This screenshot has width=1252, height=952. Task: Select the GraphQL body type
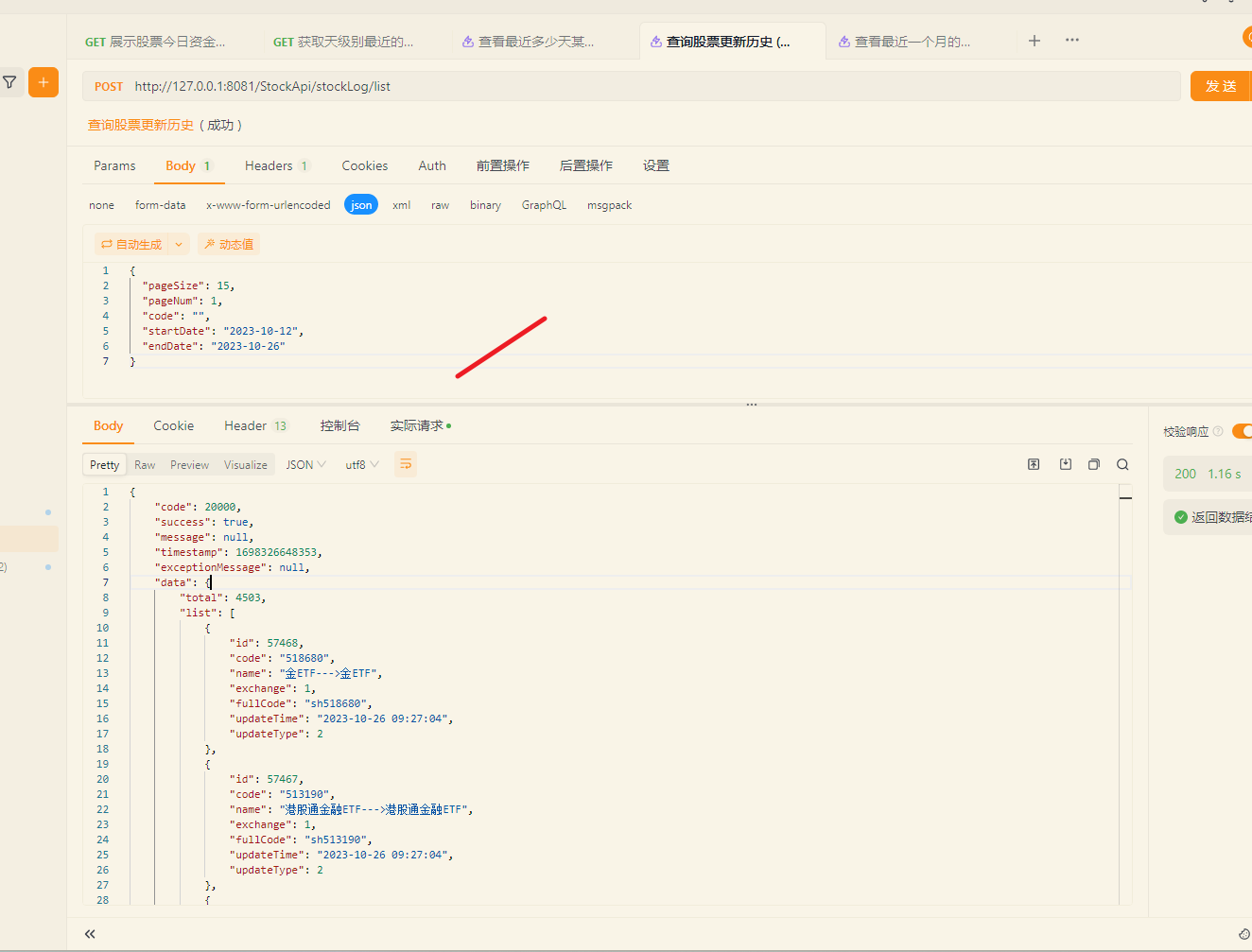point(544,205)
